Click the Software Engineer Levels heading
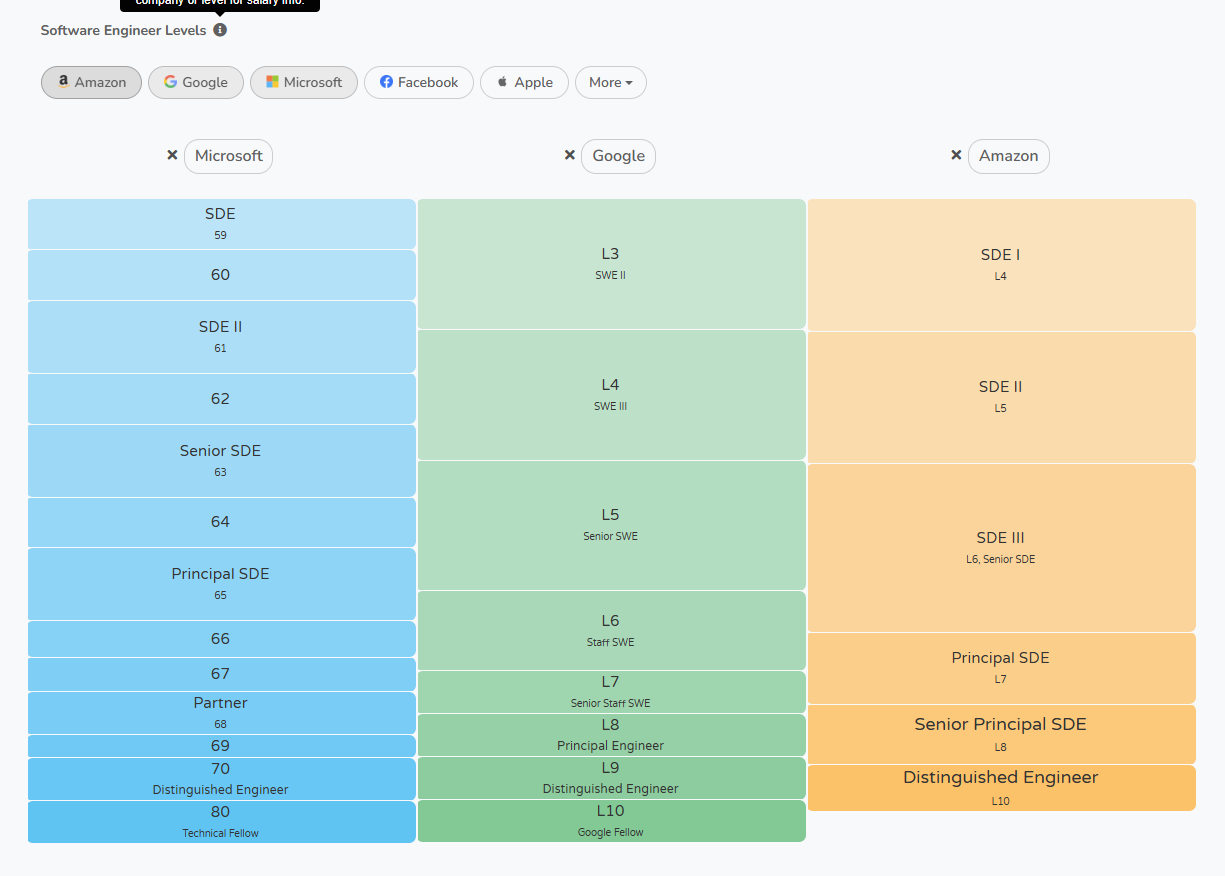 tap(123, 30)
